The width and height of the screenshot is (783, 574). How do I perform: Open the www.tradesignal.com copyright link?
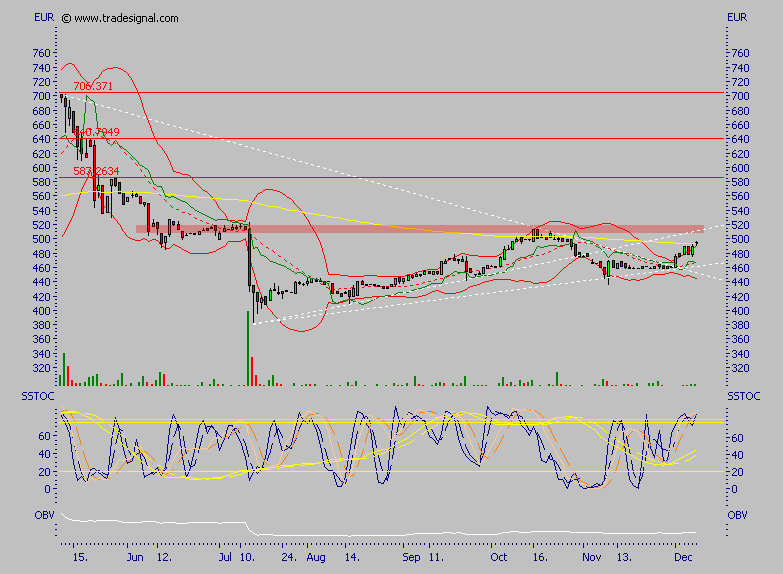[126, 18]
